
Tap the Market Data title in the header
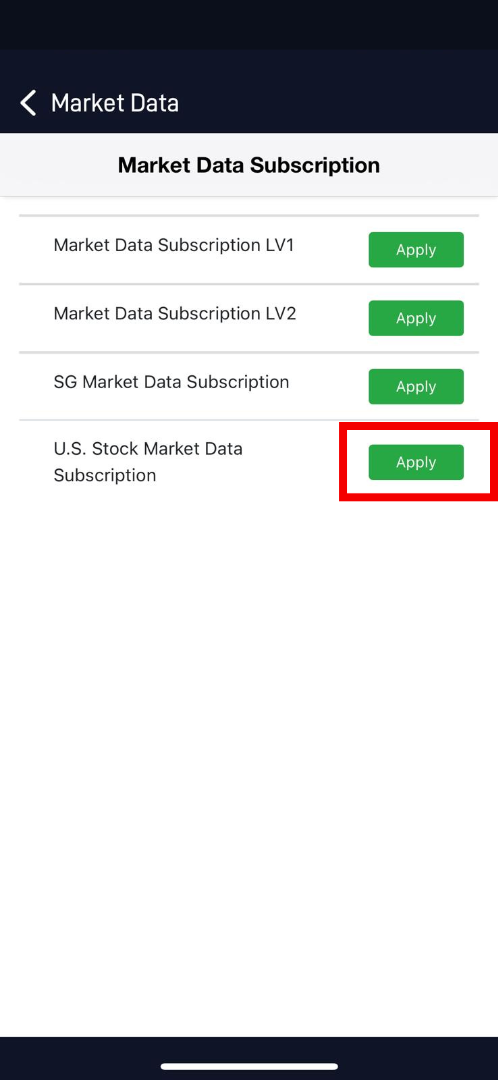coord(114,103)
